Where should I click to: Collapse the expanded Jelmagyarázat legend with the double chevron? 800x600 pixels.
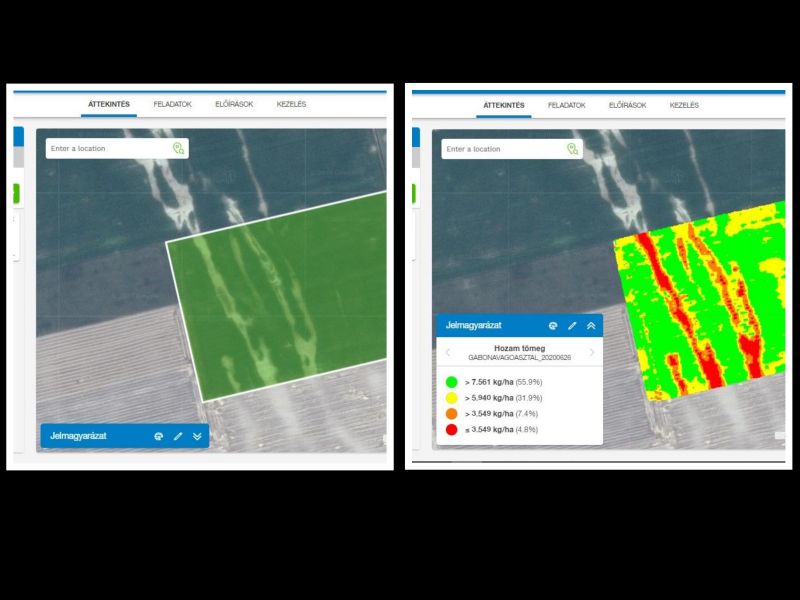[591, 326]
